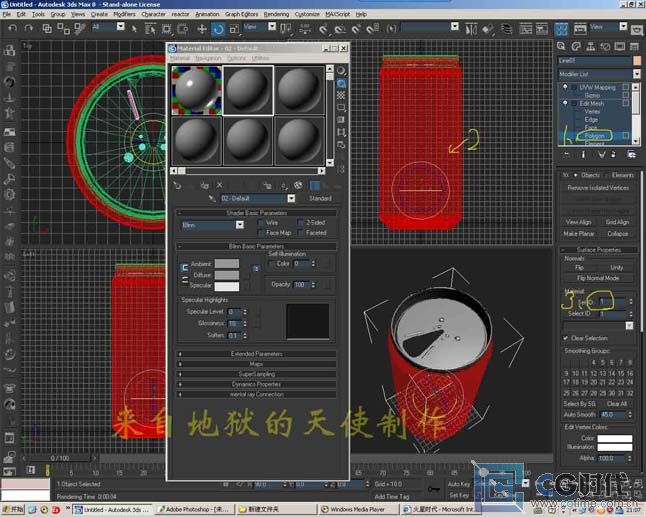
Task: Open the Curve Editor from toolbar
Action: [x=525, y=29]
